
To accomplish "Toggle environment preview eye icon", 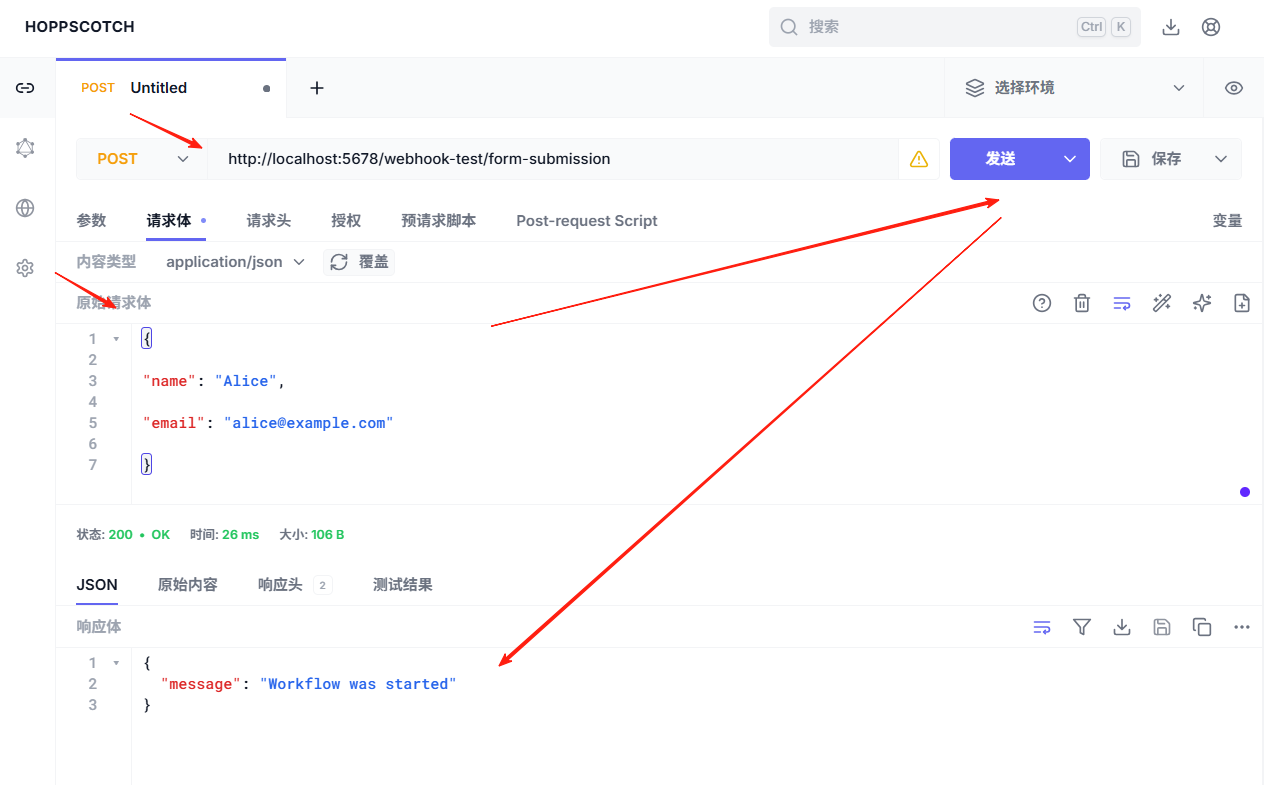I will point(1234,88).
